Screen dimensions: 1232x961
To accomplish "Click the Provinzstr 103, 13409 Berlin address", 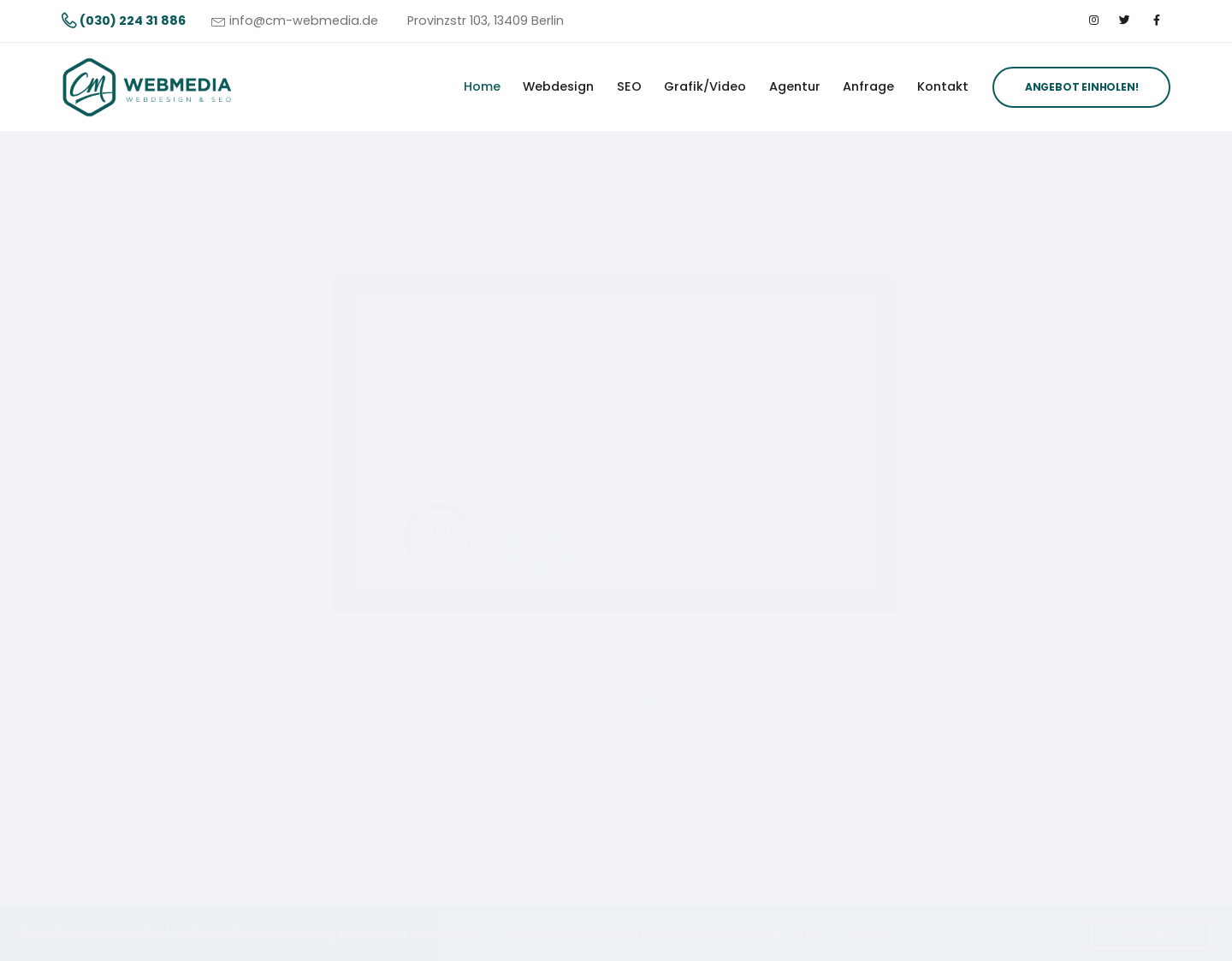I will coord(485,21).
